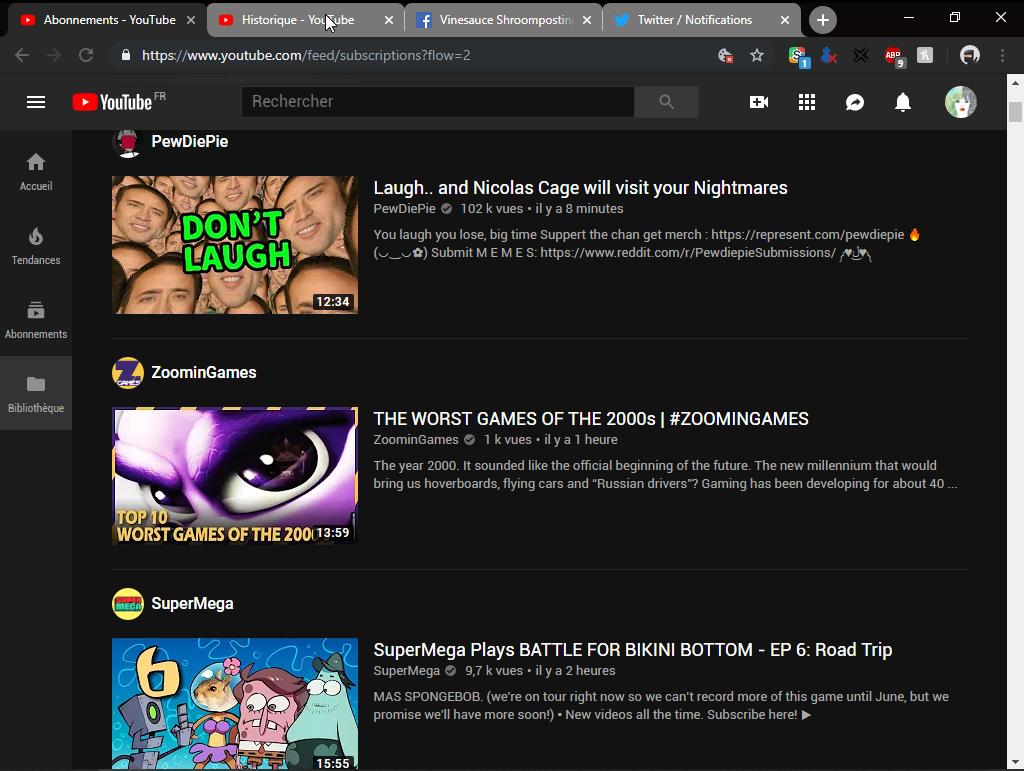1024x771 pixels.
Task: Open the PewDiePie channel header
Action: coord(189,142)
